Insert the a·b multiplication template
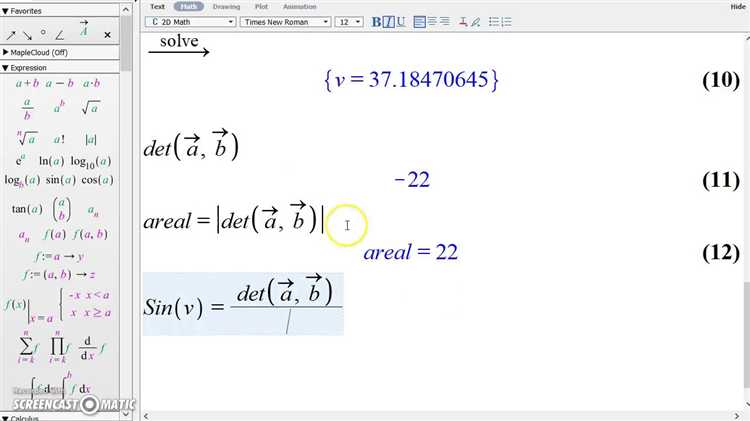Screen dimensions: 750x421 coord(91,83)
